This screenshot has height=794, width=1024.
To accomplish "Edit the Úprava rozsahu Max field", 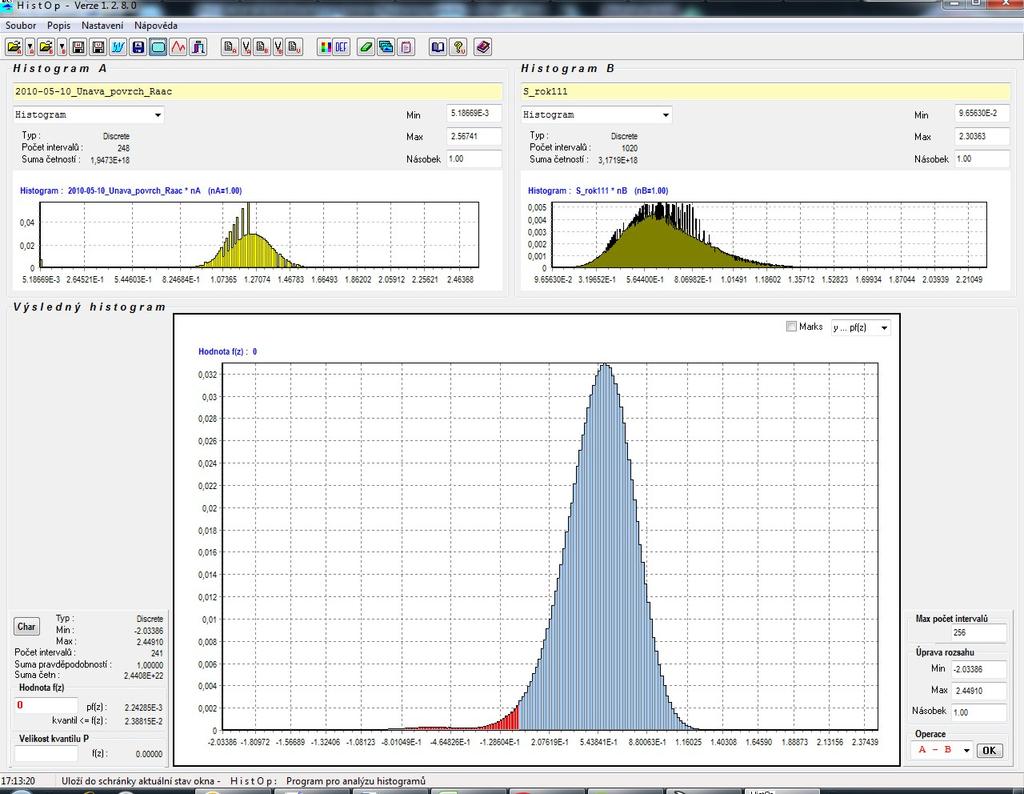I will point(978,691).
